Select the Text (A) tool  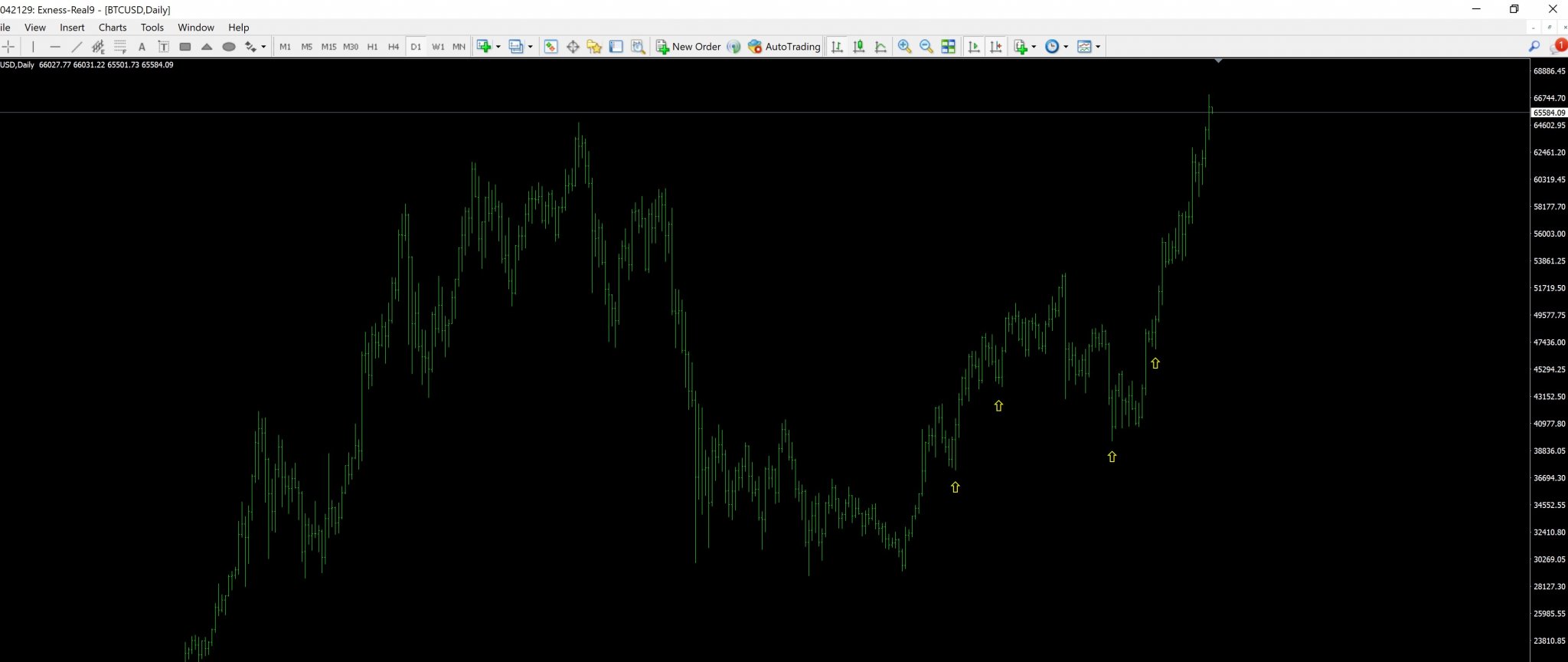(142, 47)
